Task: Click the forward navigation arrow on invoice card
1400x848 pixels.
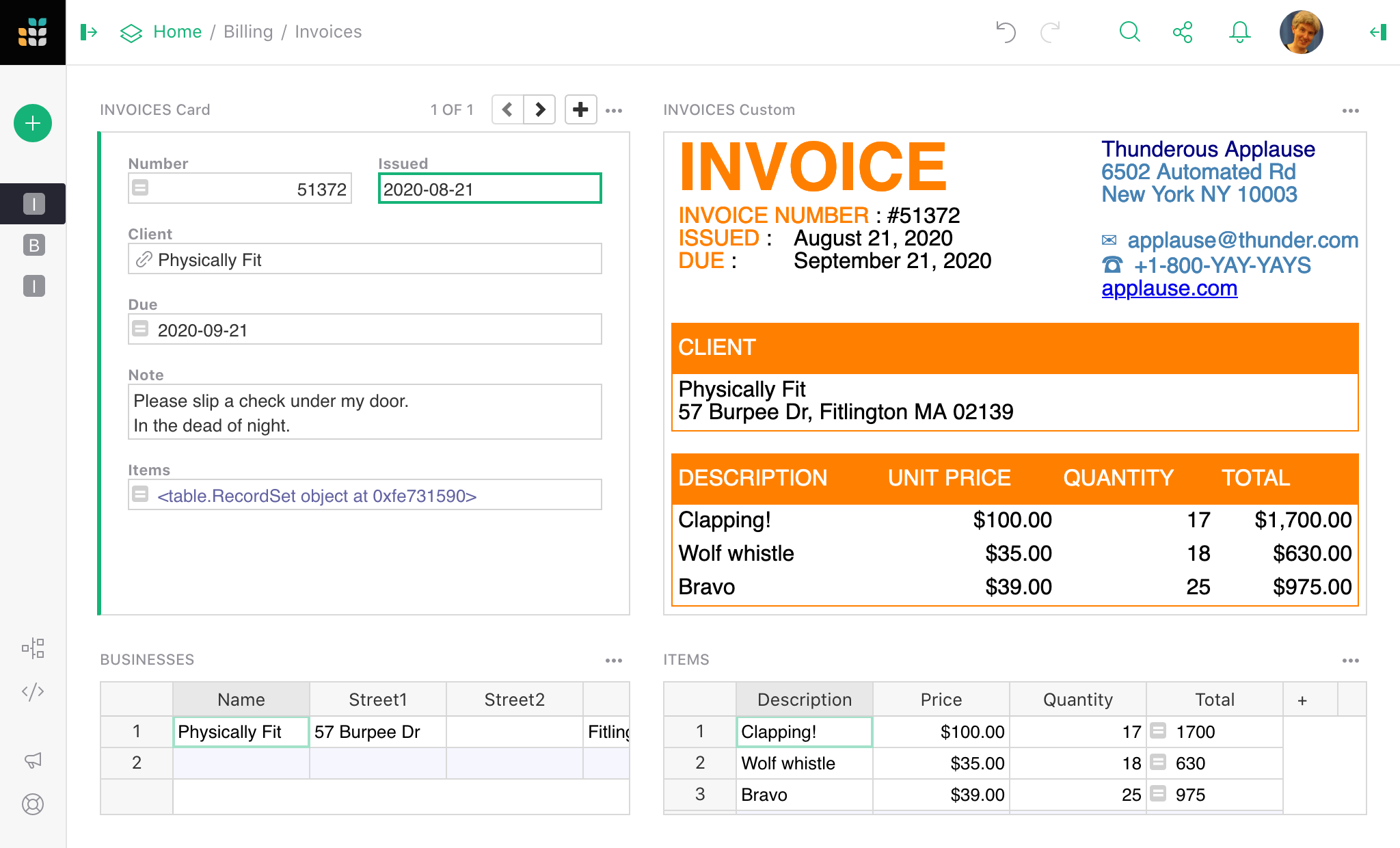Action: click(539, 109)
